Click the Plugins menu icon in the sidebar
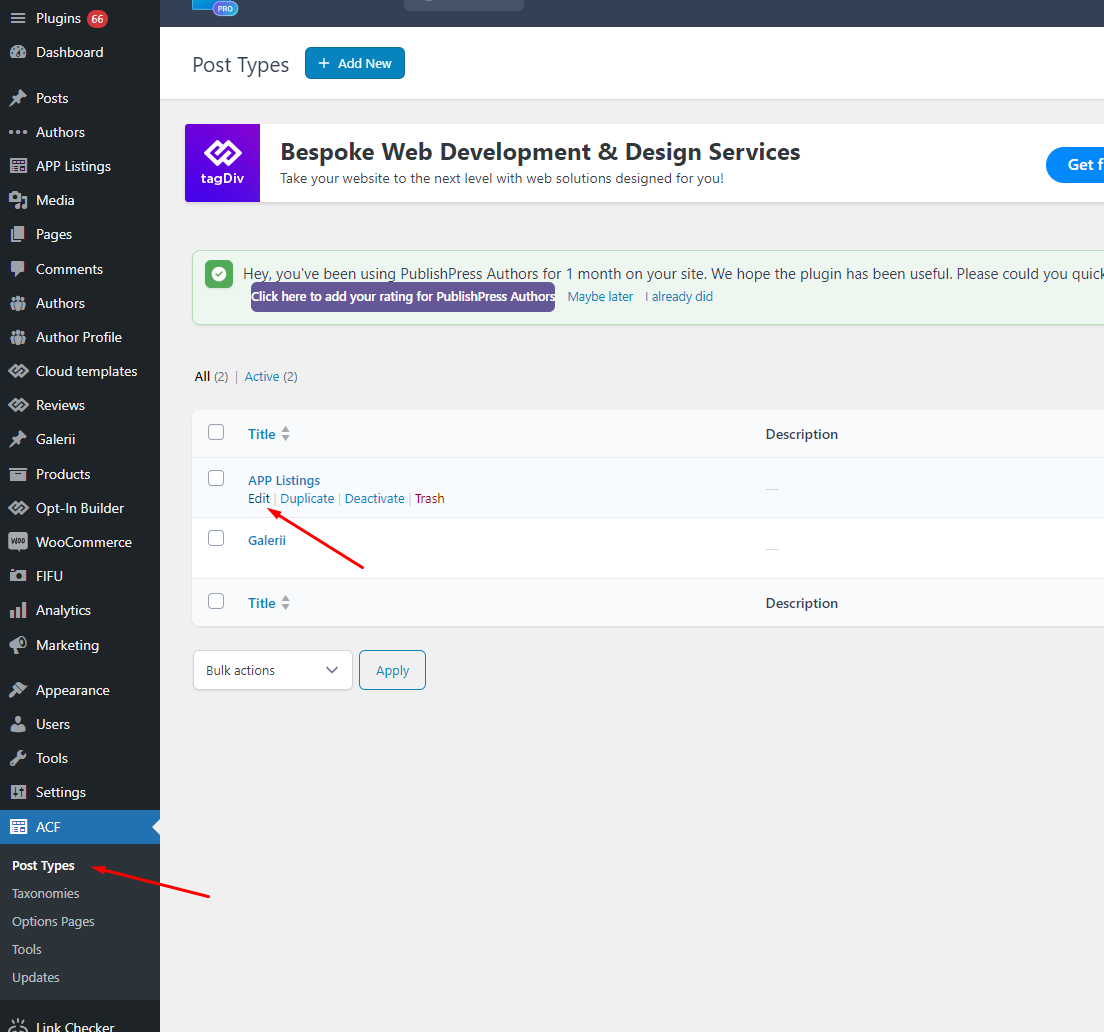 [x=18, y=18]
